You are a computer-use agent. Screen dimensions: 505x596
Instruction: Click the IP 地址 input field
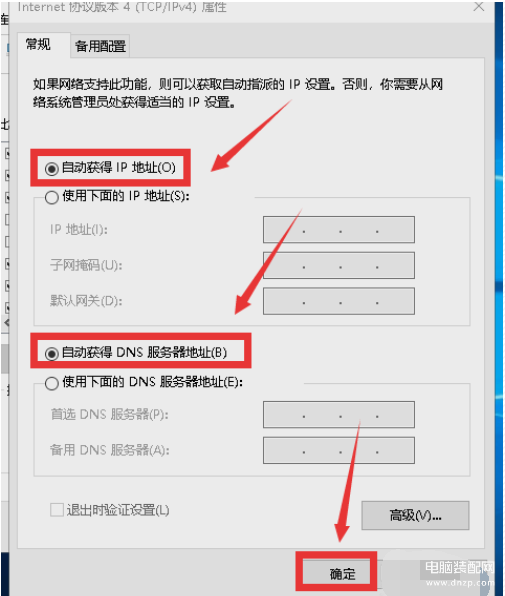[339, 230]
